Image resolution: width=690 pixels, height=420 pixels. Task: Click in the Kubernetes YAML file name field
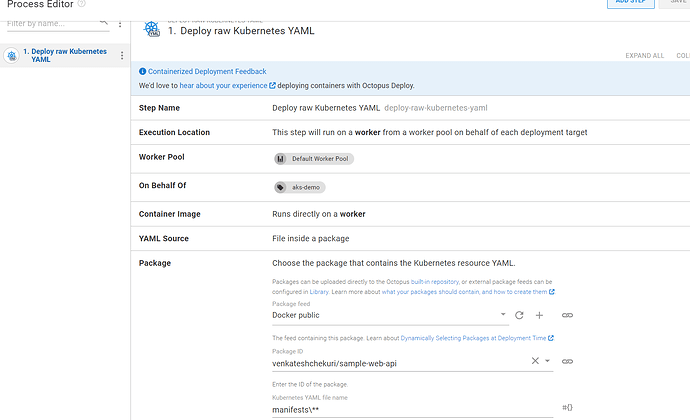412,410
